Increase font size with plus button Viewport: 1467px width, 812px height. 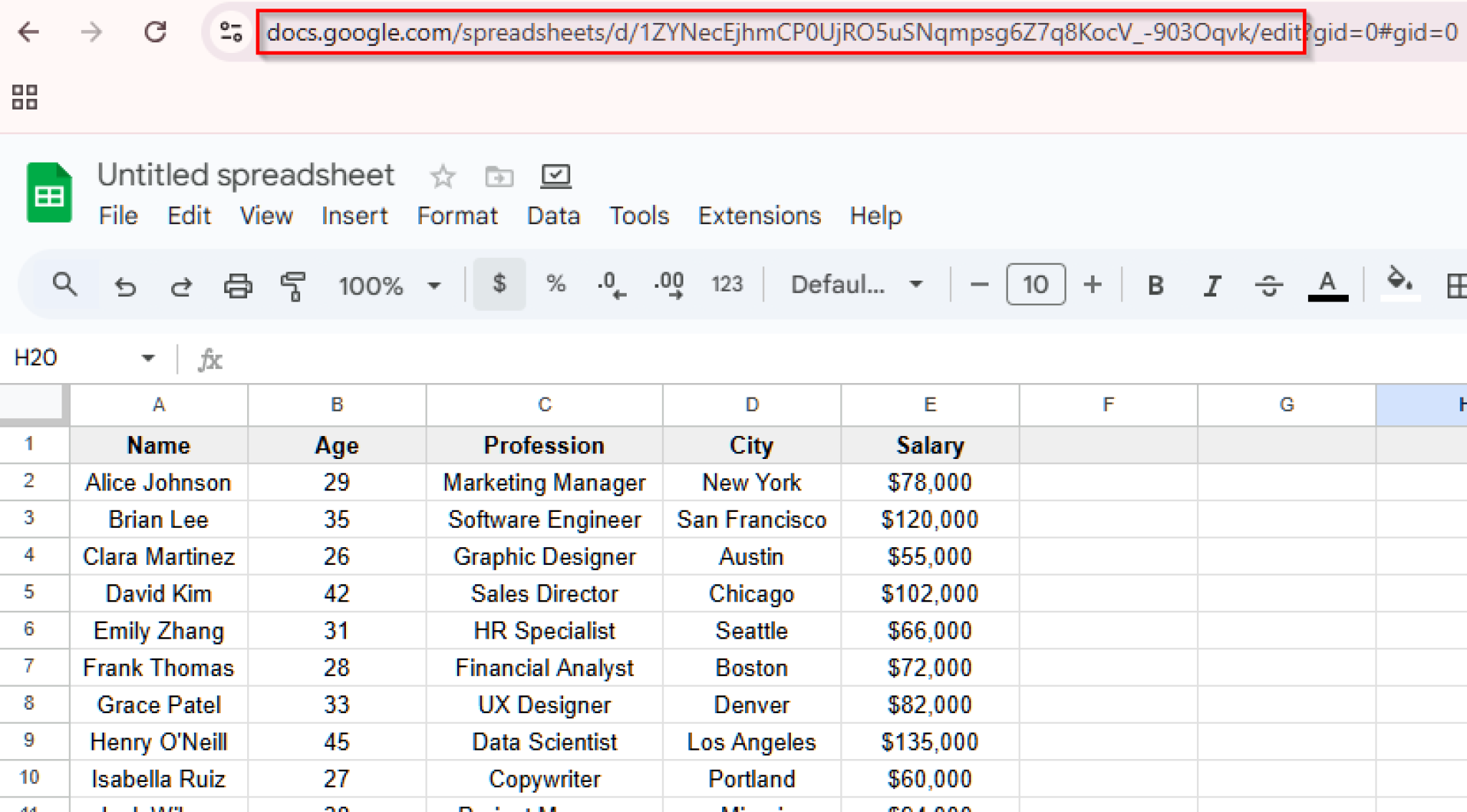click(x=1092, y=284)
